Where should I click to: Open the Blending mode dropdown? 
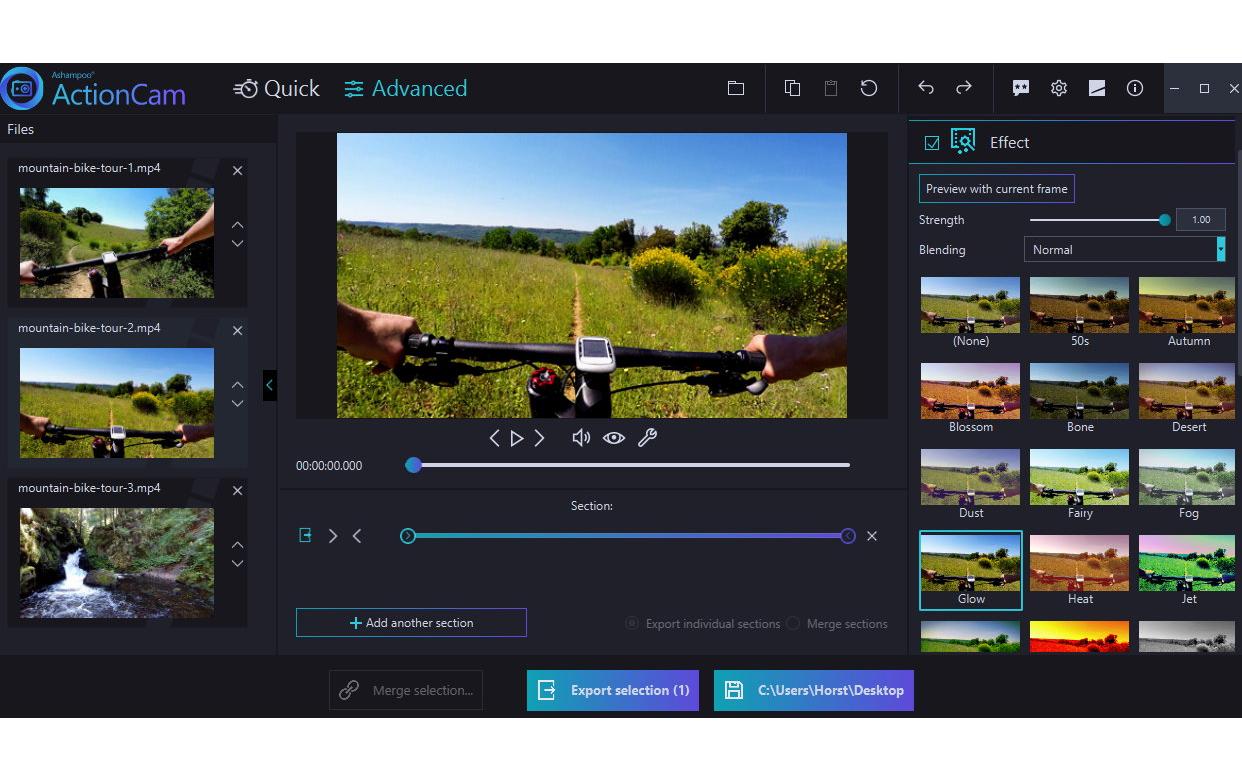click(1124, 250)
